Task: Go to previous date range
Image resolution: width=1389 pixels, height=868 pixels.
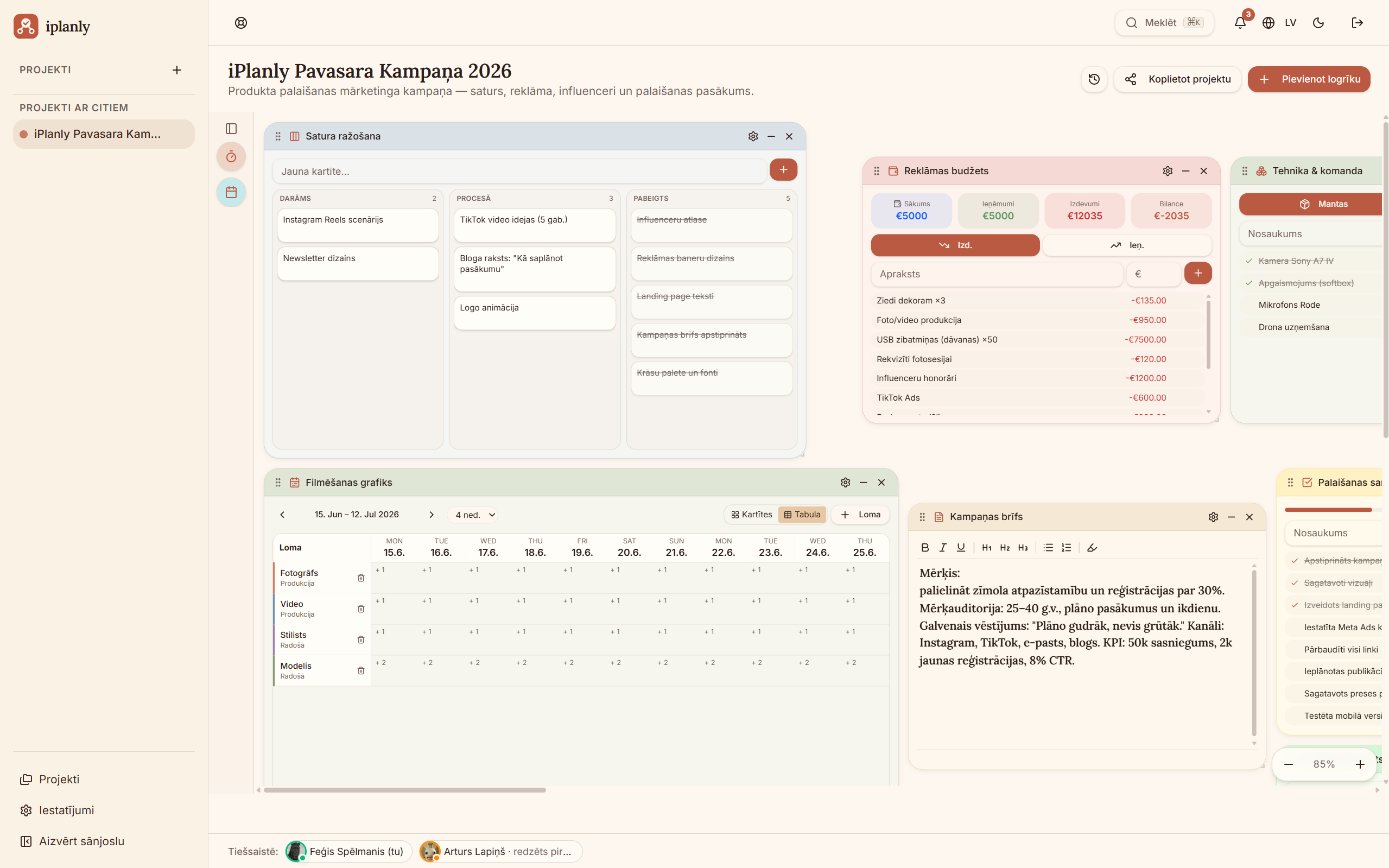Action: tap(282, 515)
